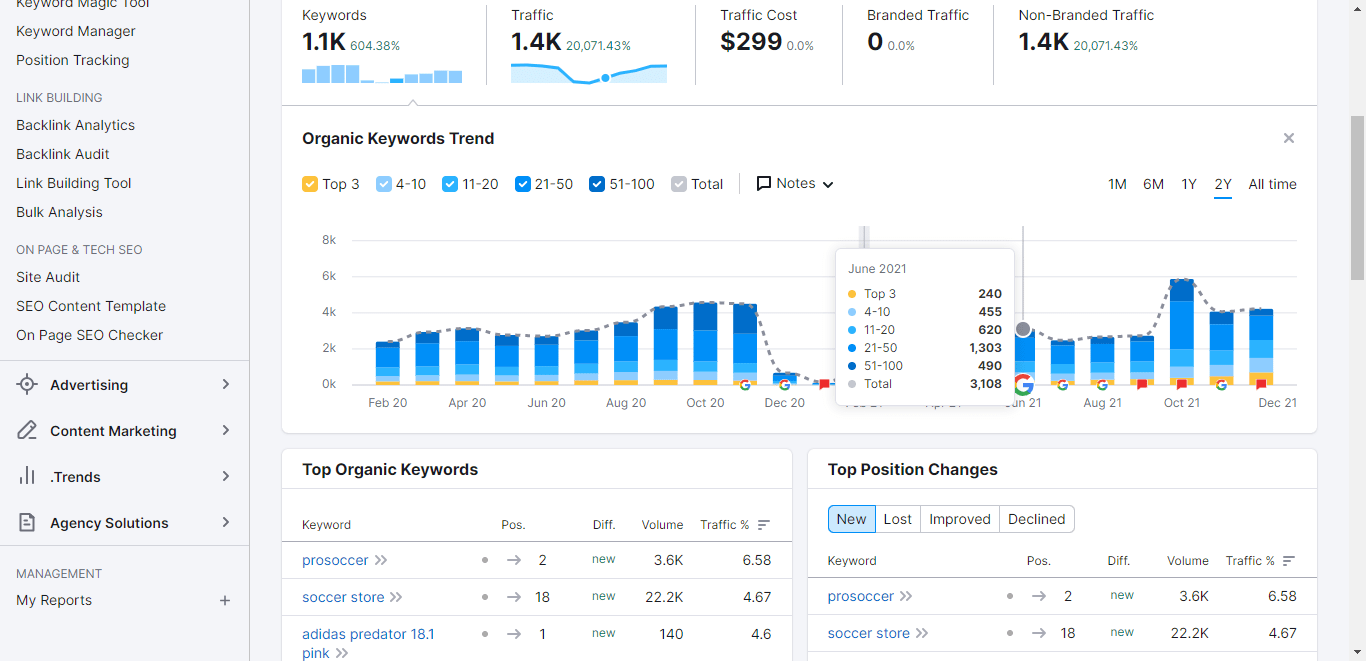This screenshot has width=1366, height=661.
Task: Click double-chevron icon beside soccer store in Top Organic Keywords
Action: click(396, 597)
